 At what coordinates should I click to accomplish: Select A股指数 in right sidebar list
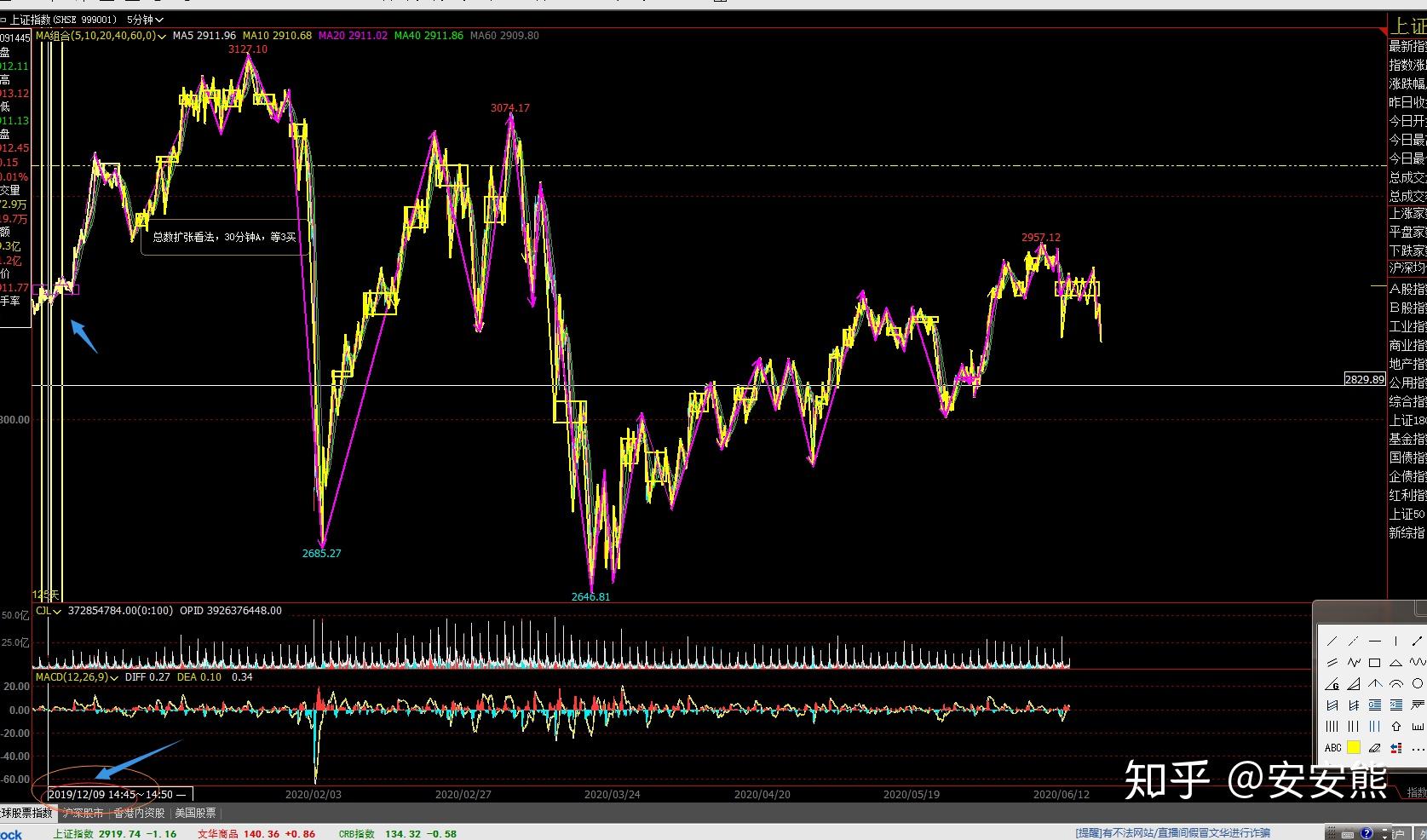tap(1407, 289)
